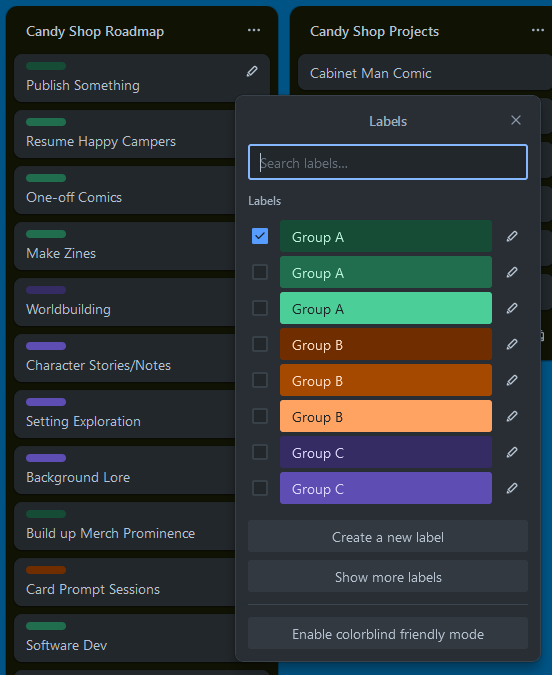Show more labels in the list
The width and height of the screenshot is (552, 675).
(x=388, y=576)
